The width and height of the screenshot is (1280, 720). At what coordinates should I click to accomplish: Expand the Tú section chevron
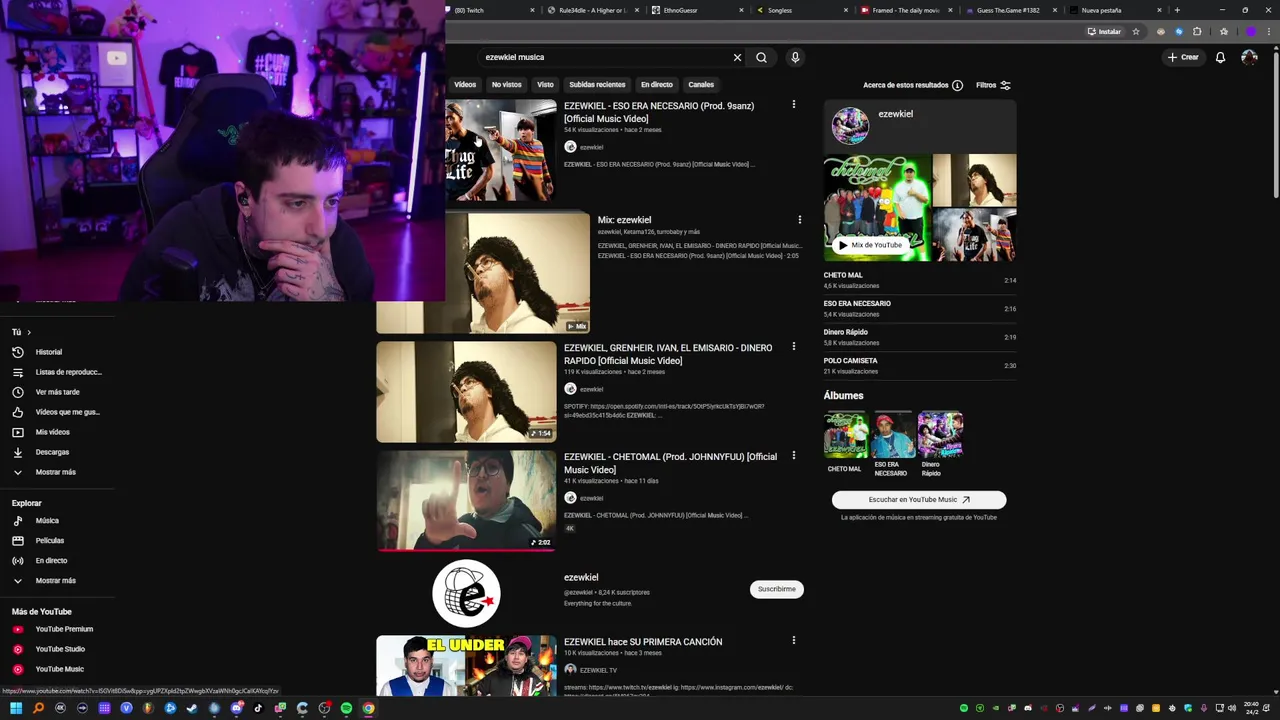coord(29,332)
